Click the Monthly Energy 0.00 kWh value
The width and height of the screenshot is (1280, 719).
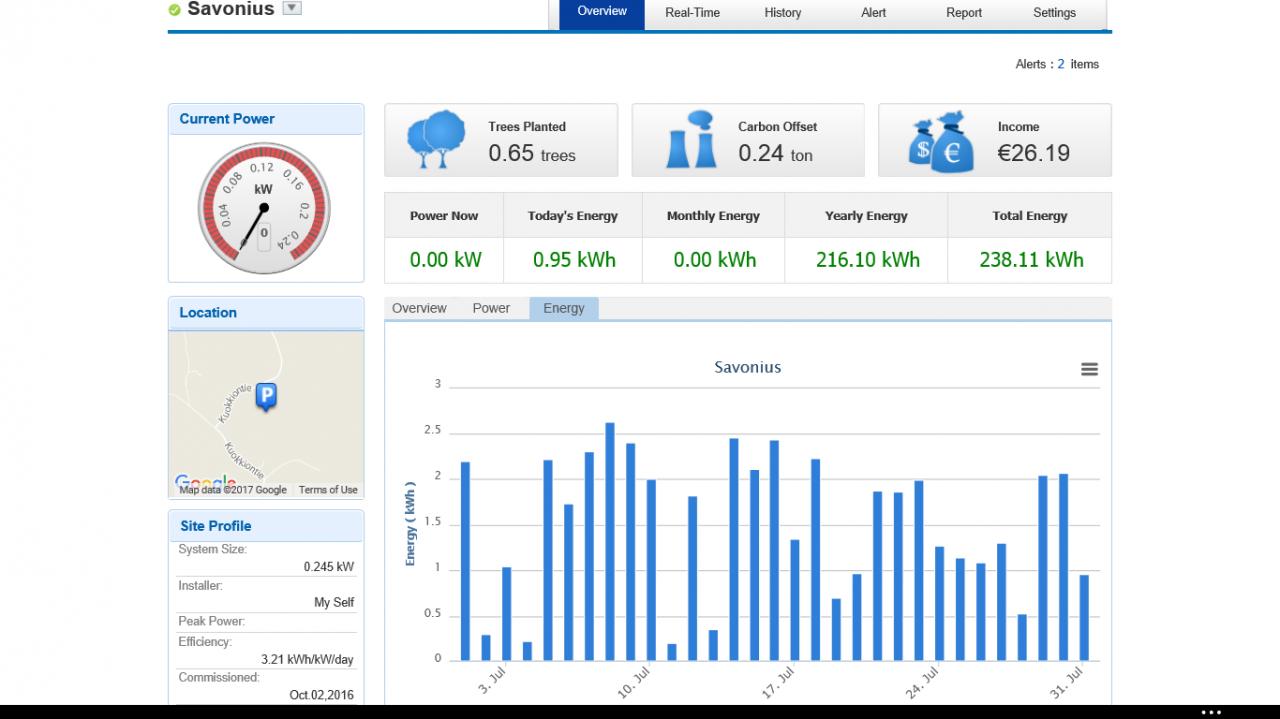tap(714, 260)
